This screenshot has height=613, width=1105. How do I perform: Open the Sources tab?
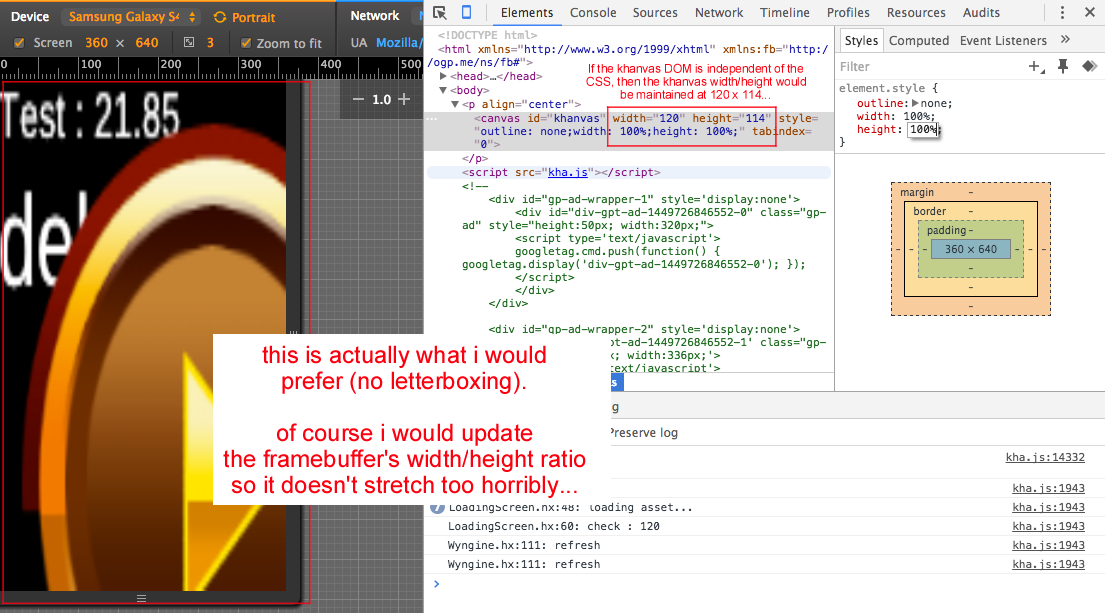click(655, 13)
